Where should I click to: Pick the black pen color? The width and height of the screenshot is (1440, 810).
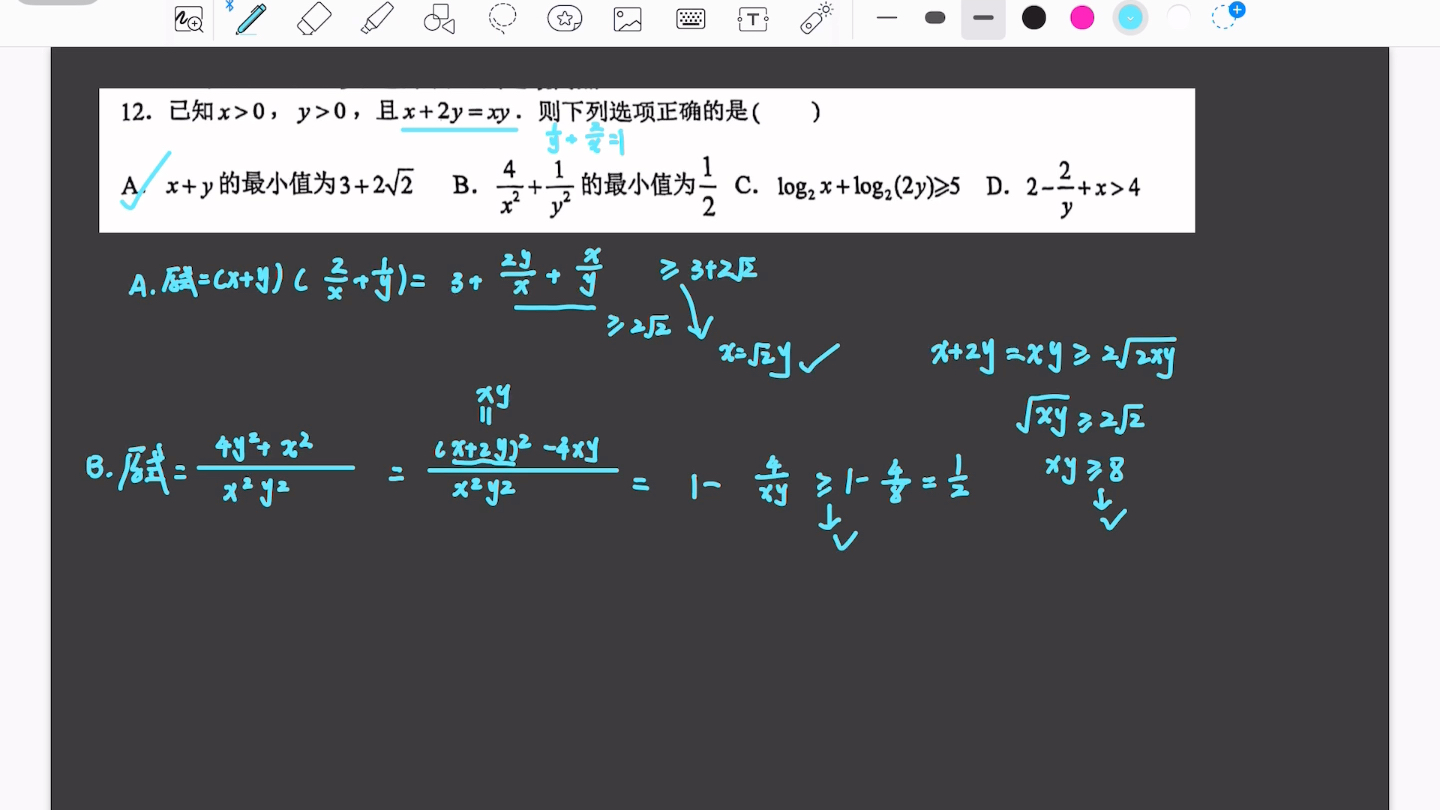[1034, 18]
